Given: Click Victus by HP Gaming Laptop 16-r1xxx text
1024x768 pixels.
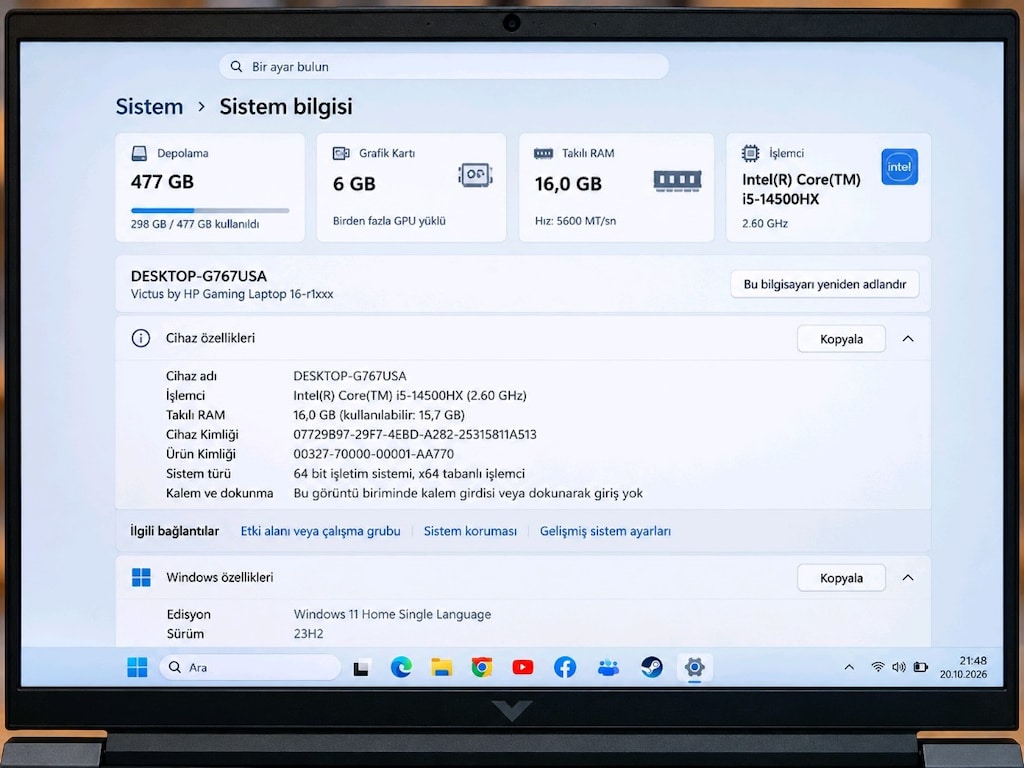Looking at the screenshot, I should tap(232, 294).
